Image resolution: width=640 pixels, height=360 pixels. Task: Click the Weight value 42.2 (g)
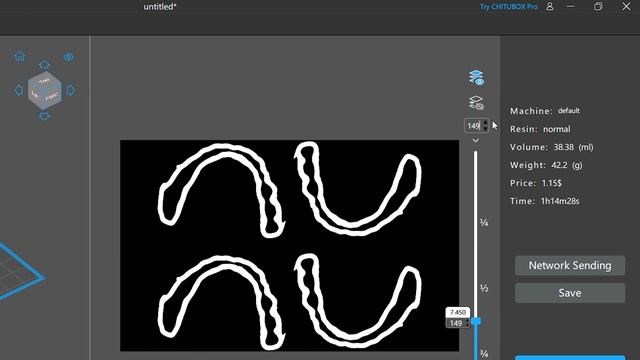(567, 165)
